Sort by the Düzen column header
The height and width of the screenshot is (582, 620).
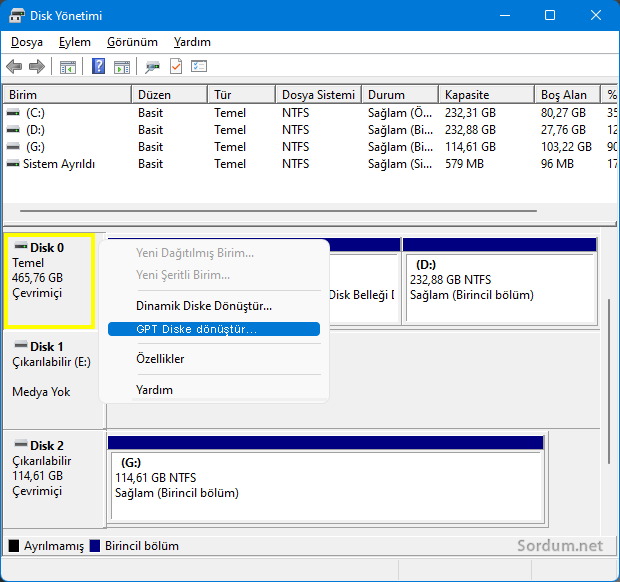point(170,95)
